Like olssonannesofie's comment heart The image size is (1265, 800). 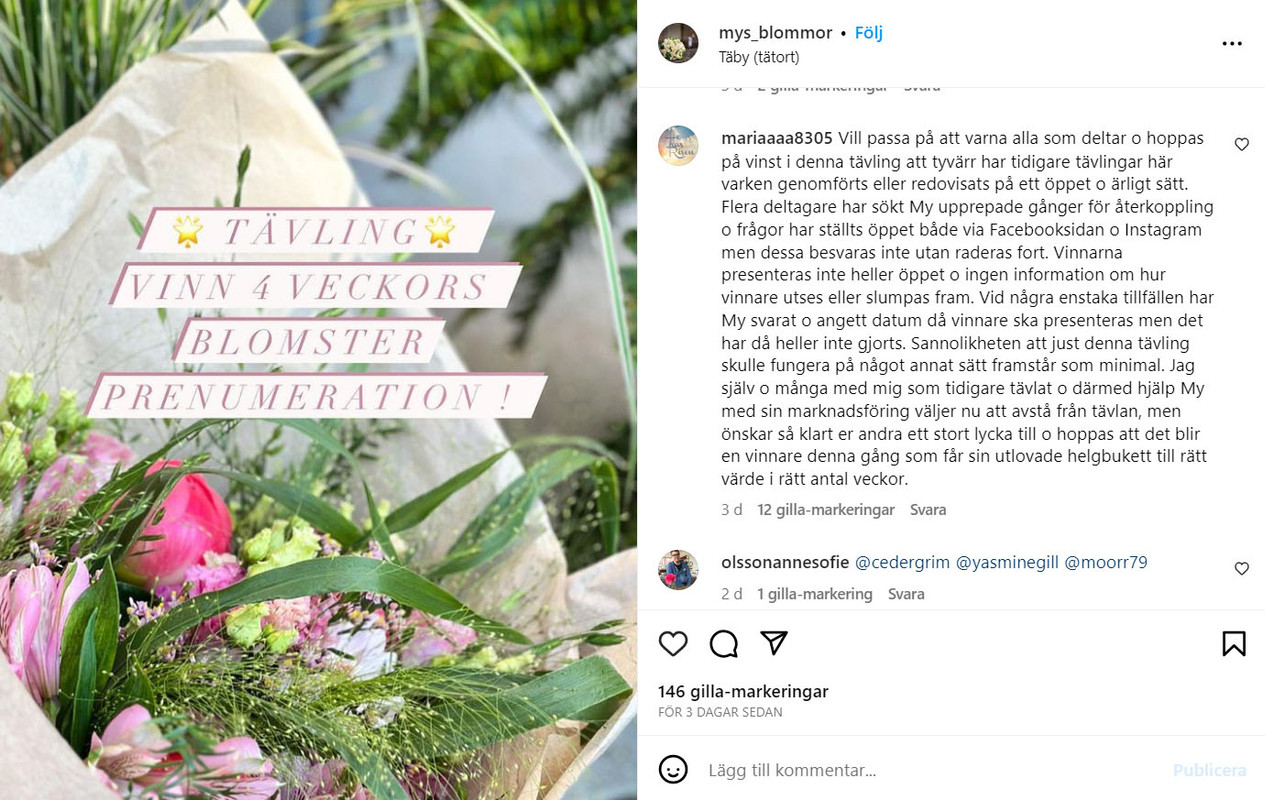pos(1242,569)
